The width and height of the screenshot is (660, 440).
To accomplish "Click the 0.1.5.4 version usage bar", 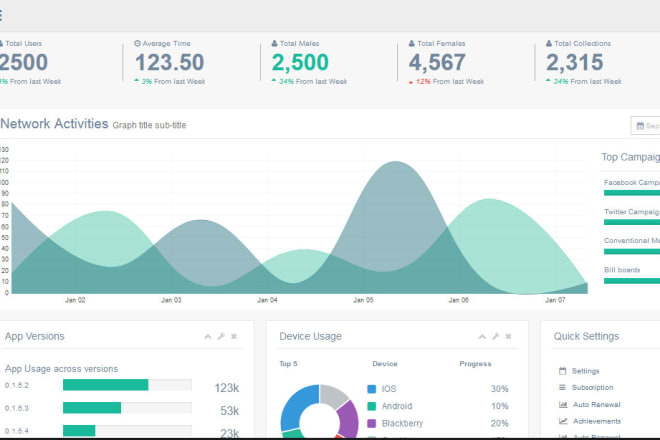I will point(127,431).
